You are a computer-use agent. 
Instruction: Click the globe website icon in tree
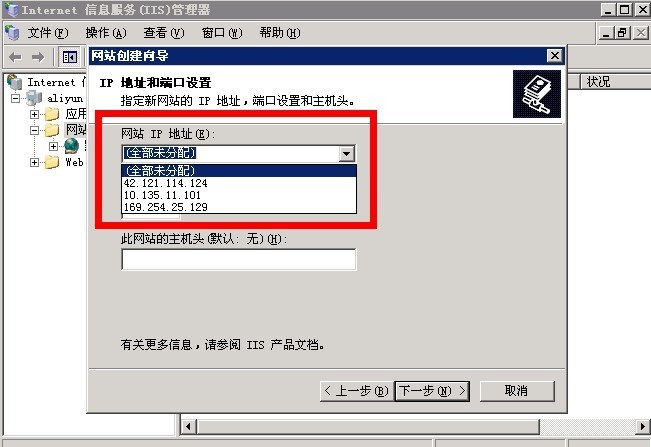click(71, 146)
